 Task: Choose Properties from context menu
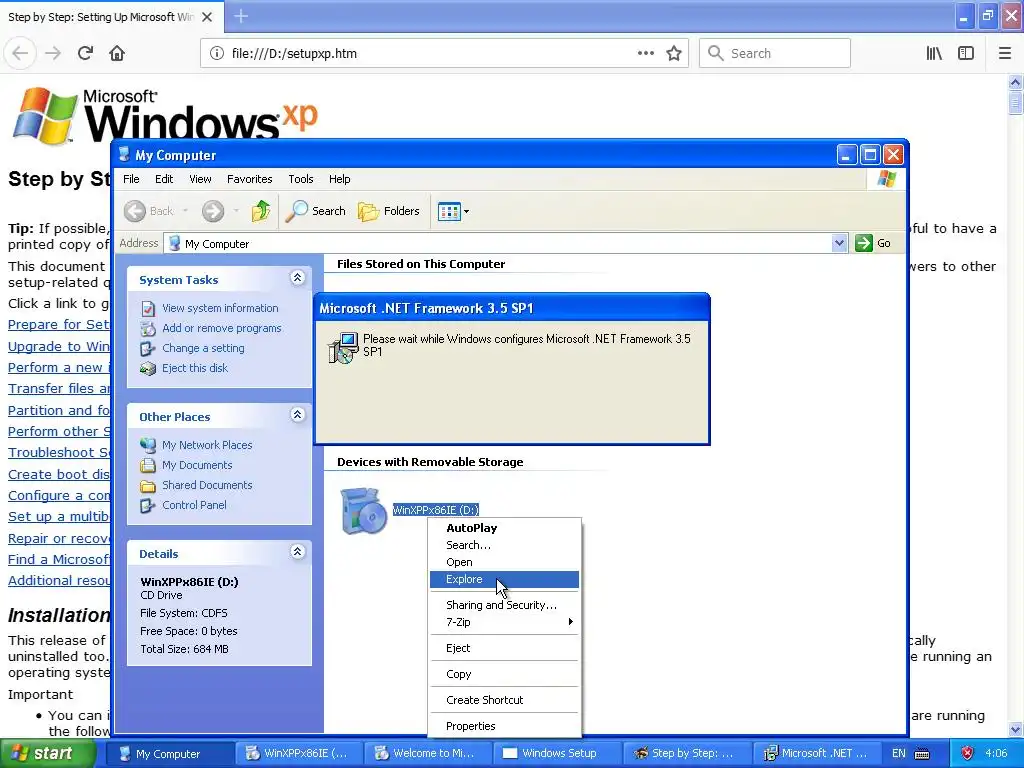coord(504,726)
